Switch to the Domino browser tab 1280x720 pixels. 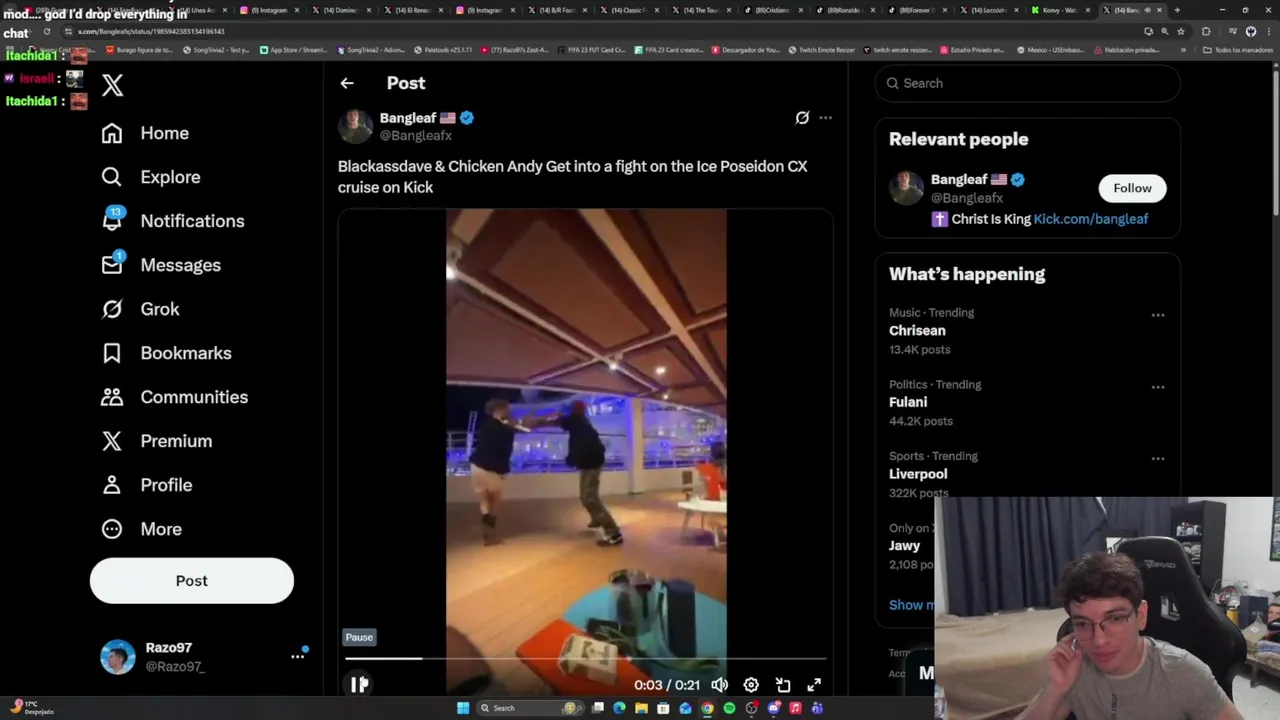pos(340,10)
